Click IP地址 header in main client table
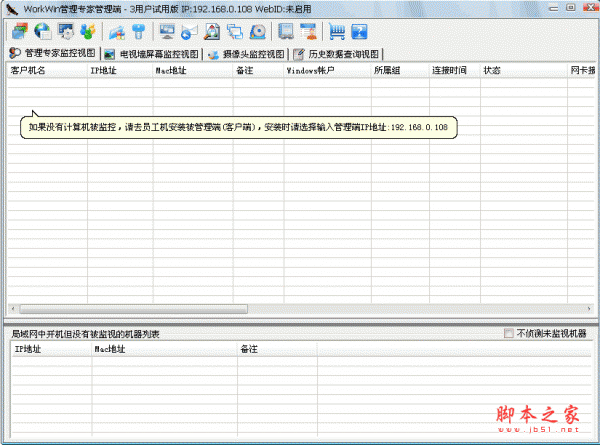This screenshot has width=600, height=445. 120,70
